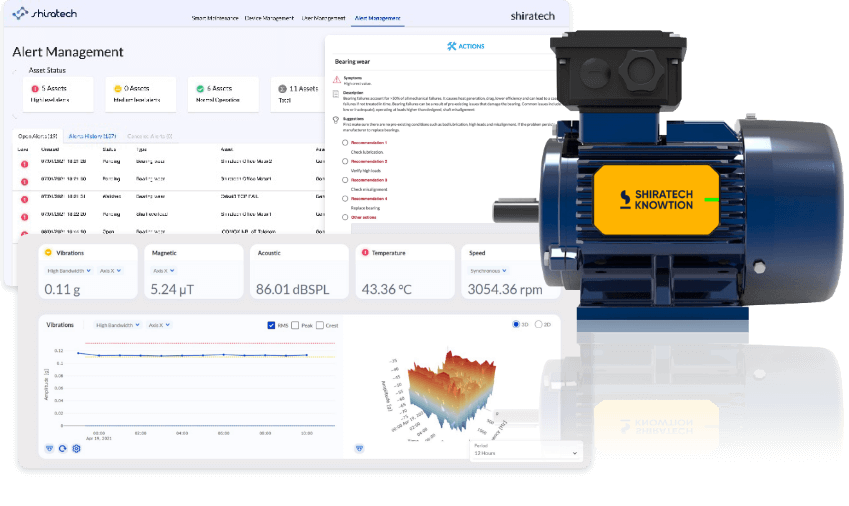Image resolution: width=849 pixels, height=506 pixels.
Task: Open the Period 12 Hours dropdown
Action: [526, 450]
